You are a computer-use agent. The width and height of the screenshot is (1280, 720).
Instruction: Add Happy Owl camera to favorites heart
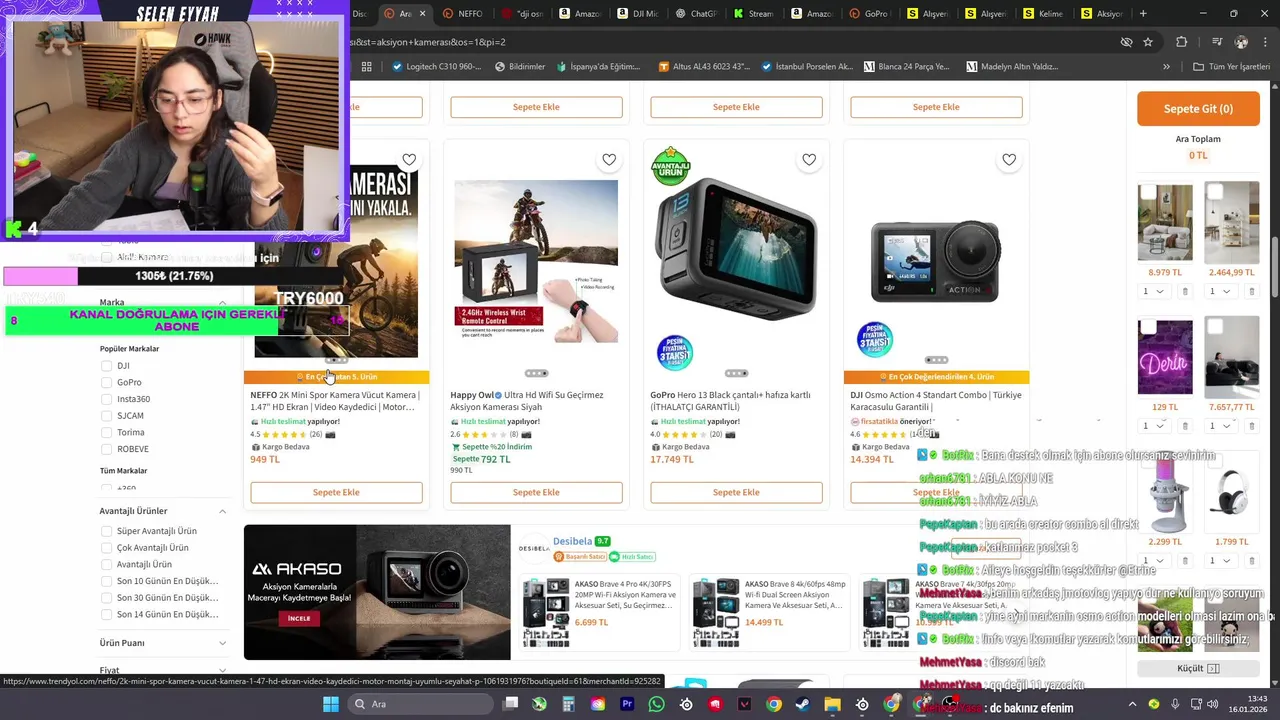tap(609, 160)
